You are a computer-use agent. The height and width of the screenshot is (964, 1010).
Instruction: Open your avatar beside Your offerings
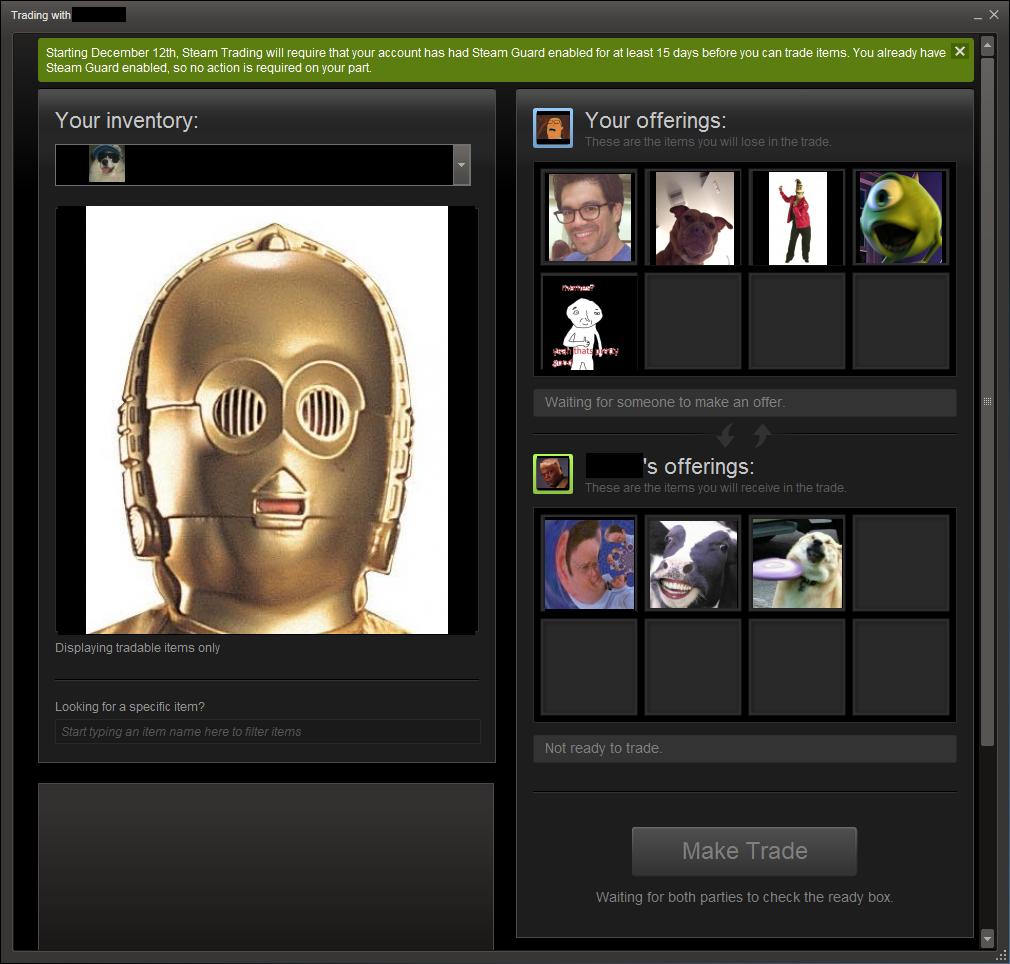coord(553,128)
